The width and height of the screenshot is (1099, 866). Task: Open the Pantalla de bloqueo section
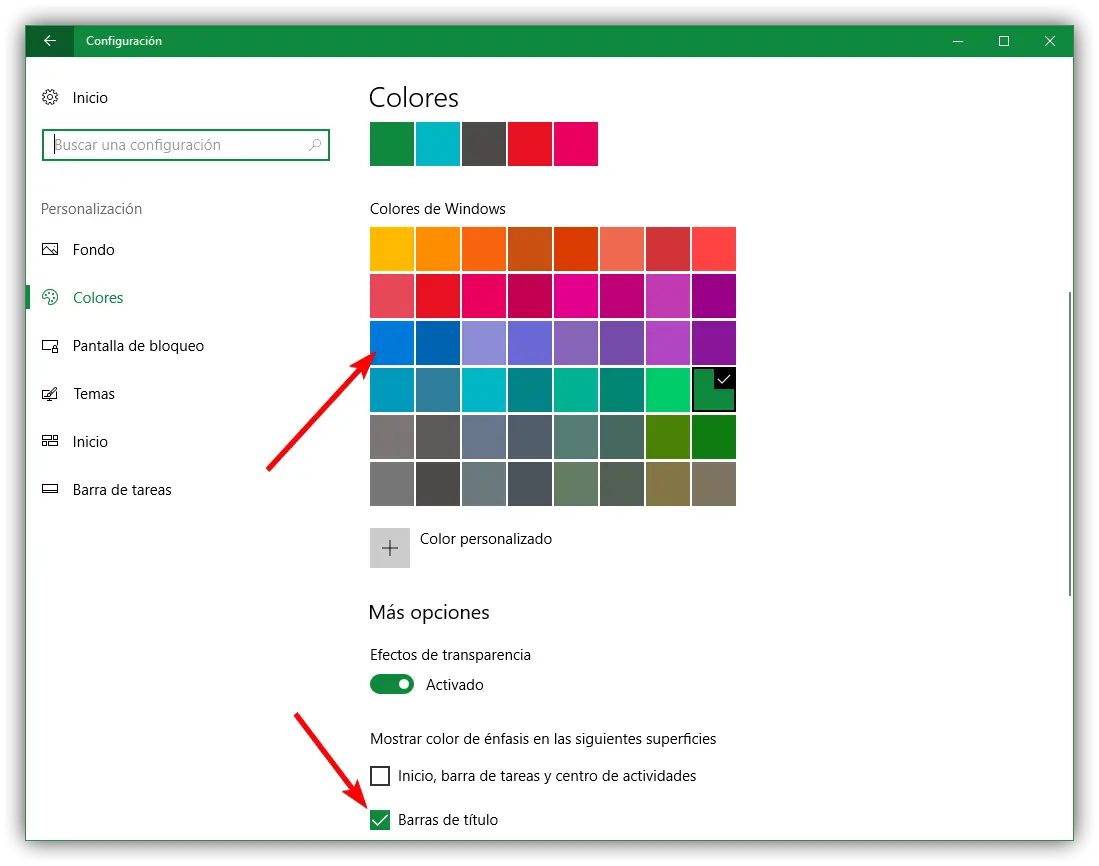138,346
